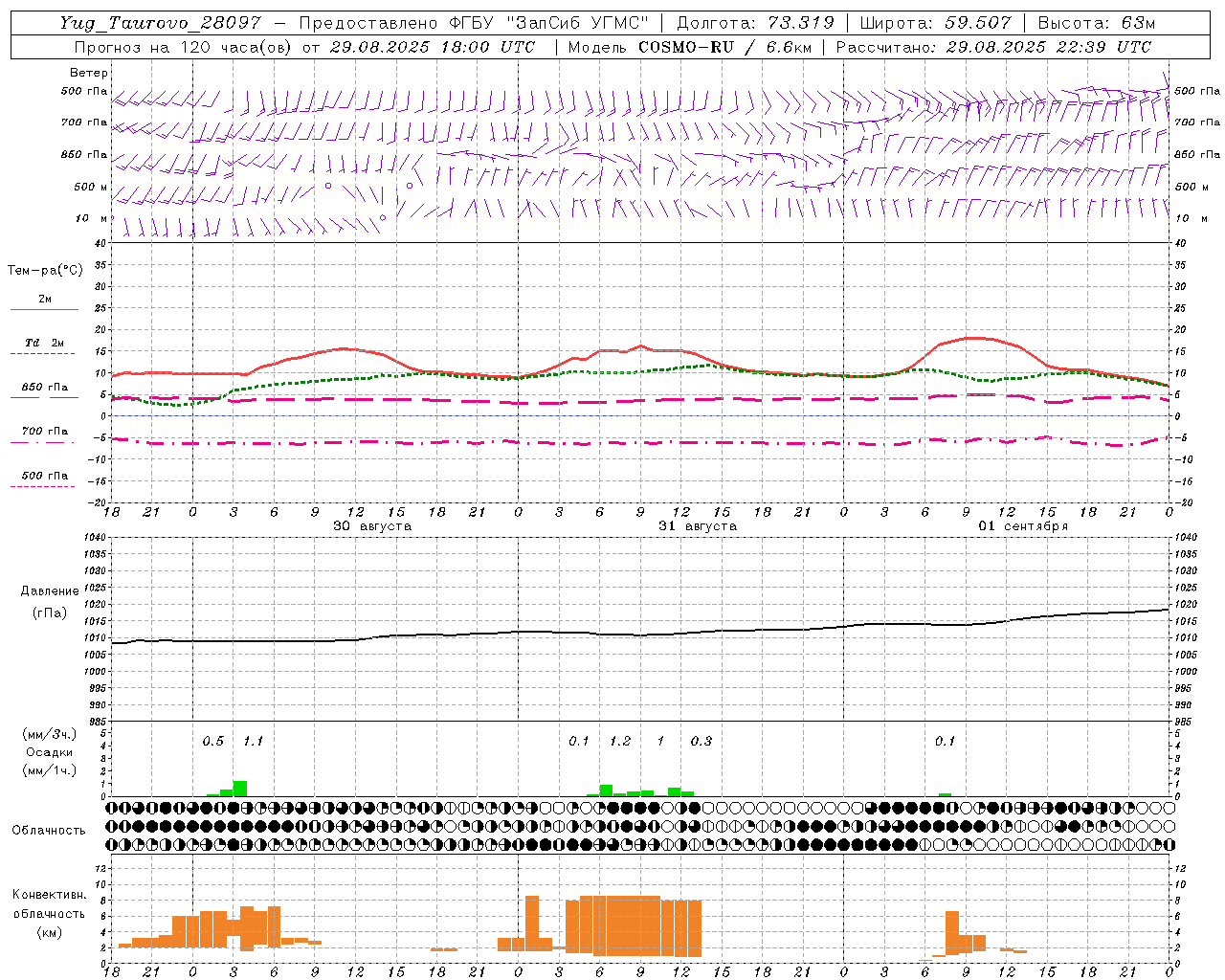Click the Ветер panel label

89,73
